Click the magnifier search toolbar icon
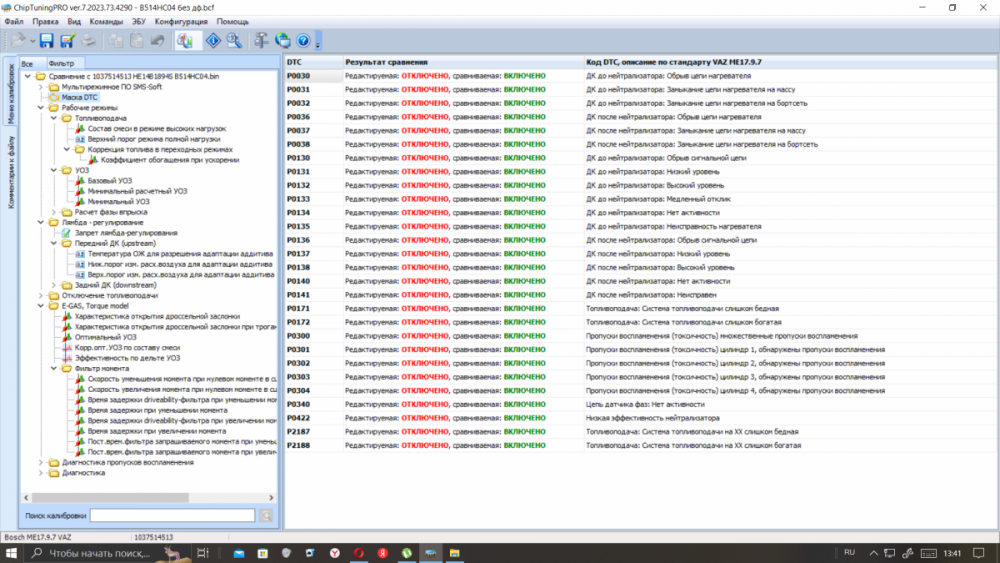Viewport: 1000px width, 563px height. coord(233,41)
